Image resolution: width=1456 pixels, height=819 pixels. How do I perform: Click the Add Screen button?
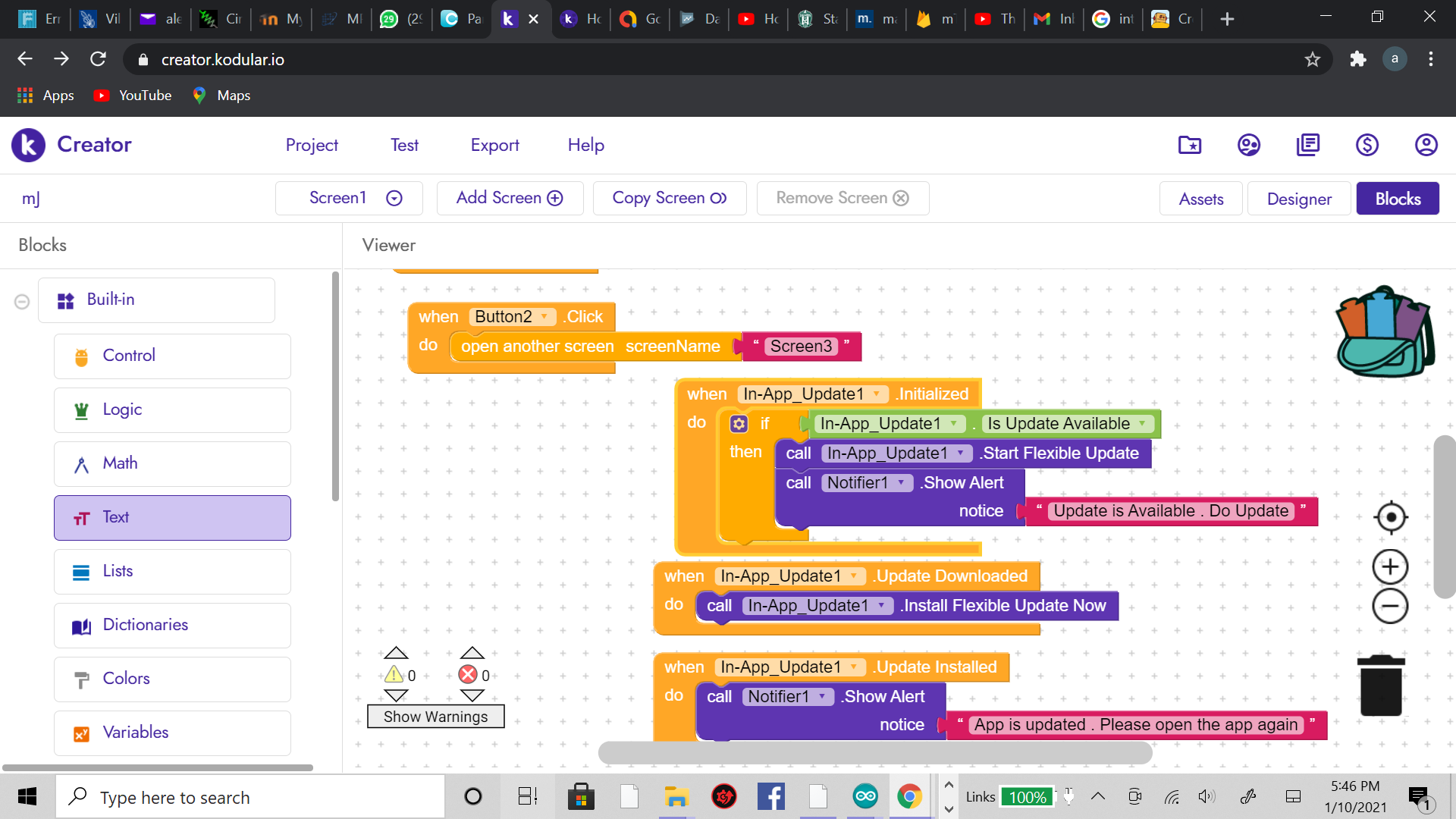click(510, 198)
